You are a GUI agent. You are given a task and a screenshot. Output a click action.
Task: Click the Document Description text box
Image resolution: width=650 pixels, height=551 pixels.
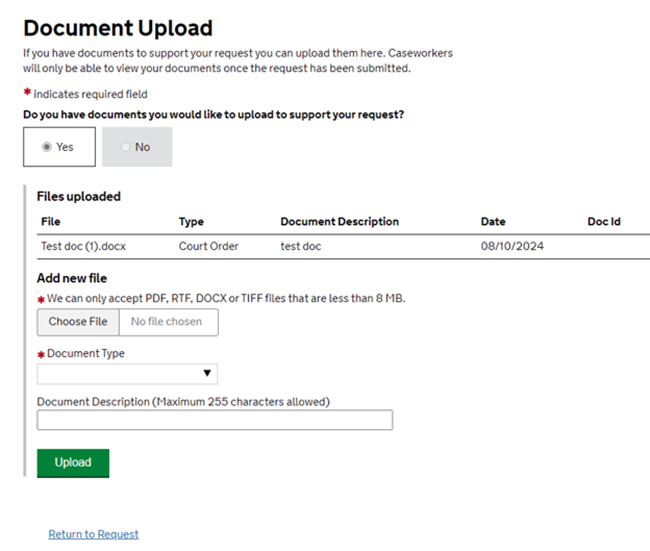(214, 421)
